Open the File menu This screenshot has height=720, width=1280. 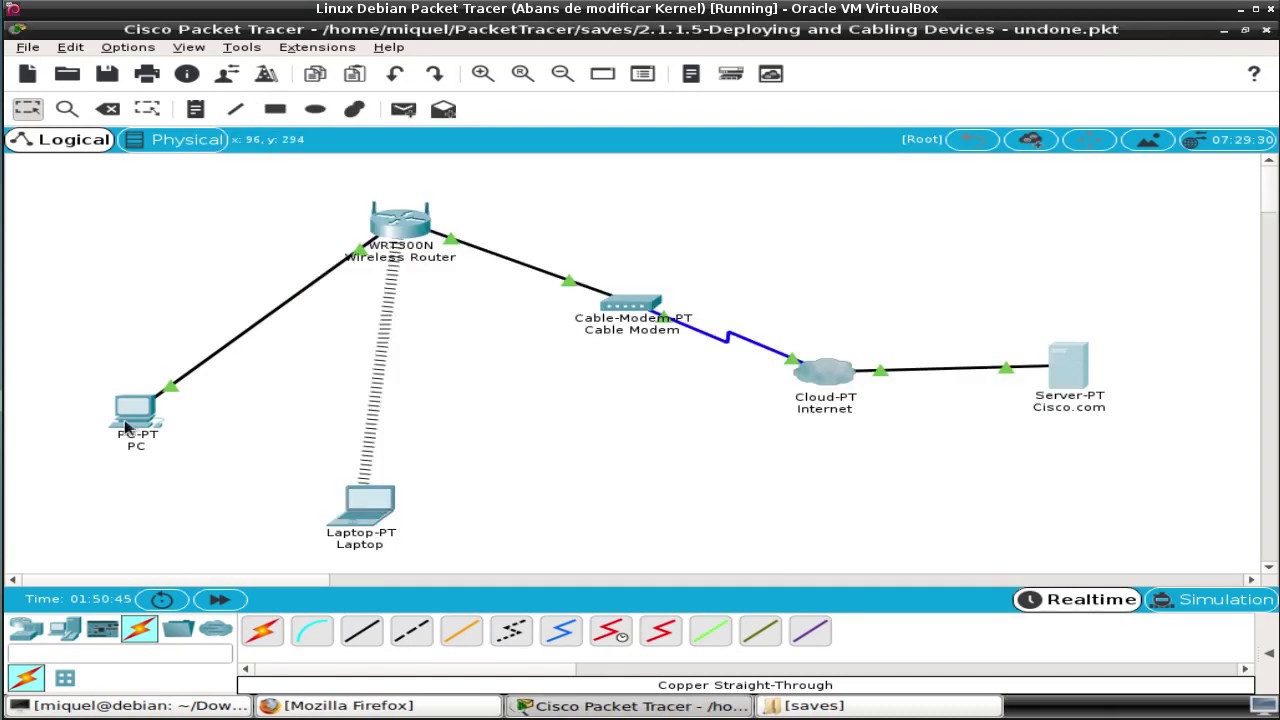(28, 47)
